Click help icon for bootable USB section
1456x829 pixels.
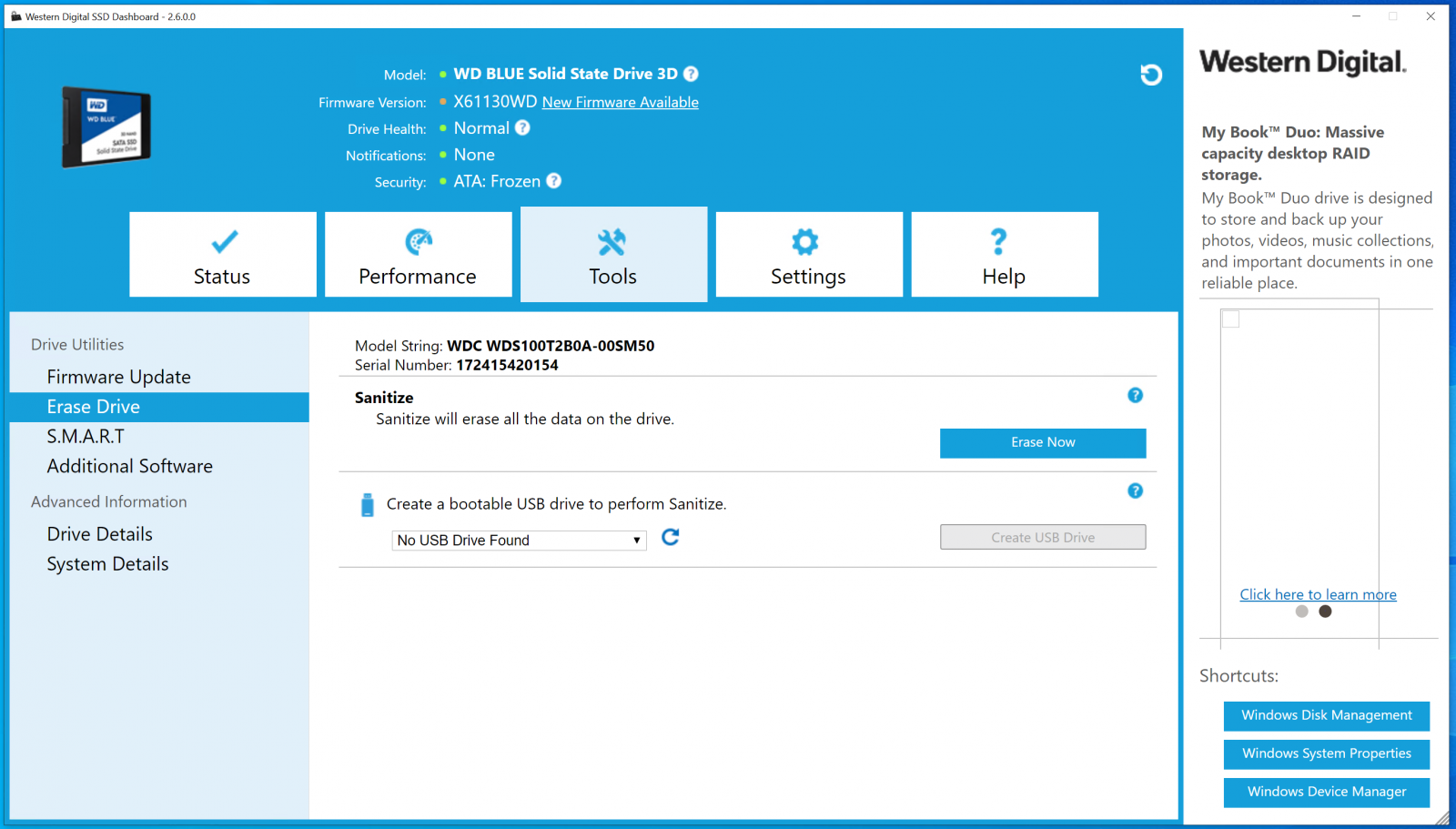click(x=1135, y=490)
